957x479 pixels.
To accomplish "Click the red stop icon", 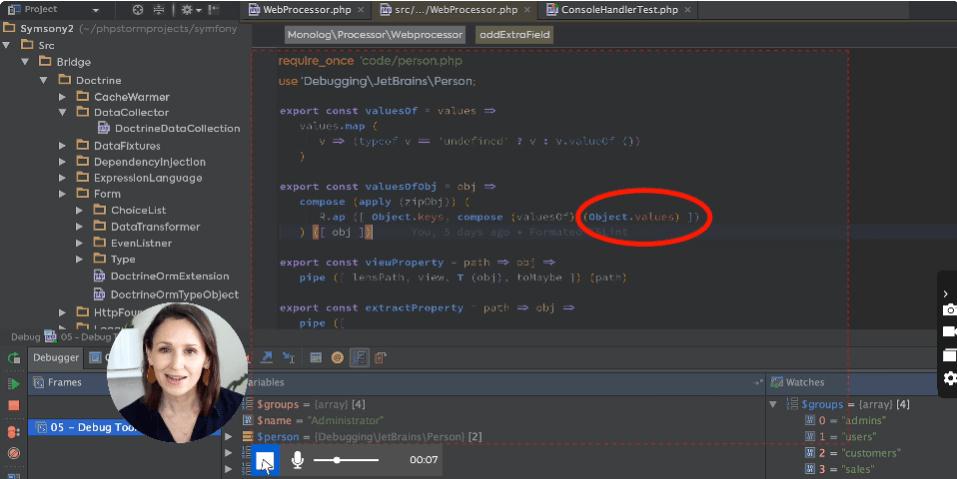I will pyautogui.click(x=14, y=406).
